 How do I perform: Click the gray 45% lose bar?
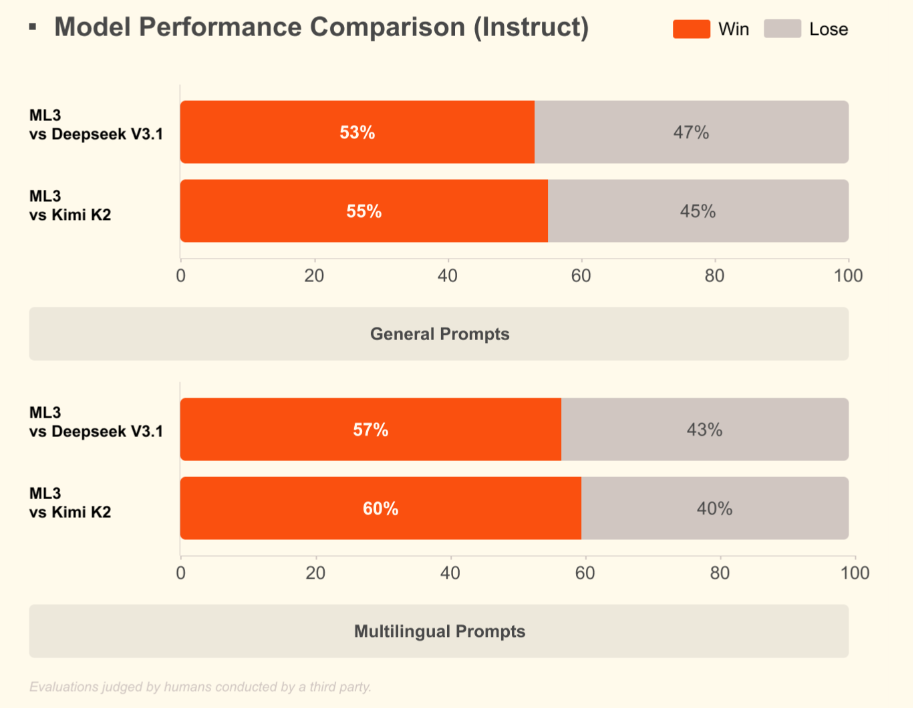pos(698,211)
